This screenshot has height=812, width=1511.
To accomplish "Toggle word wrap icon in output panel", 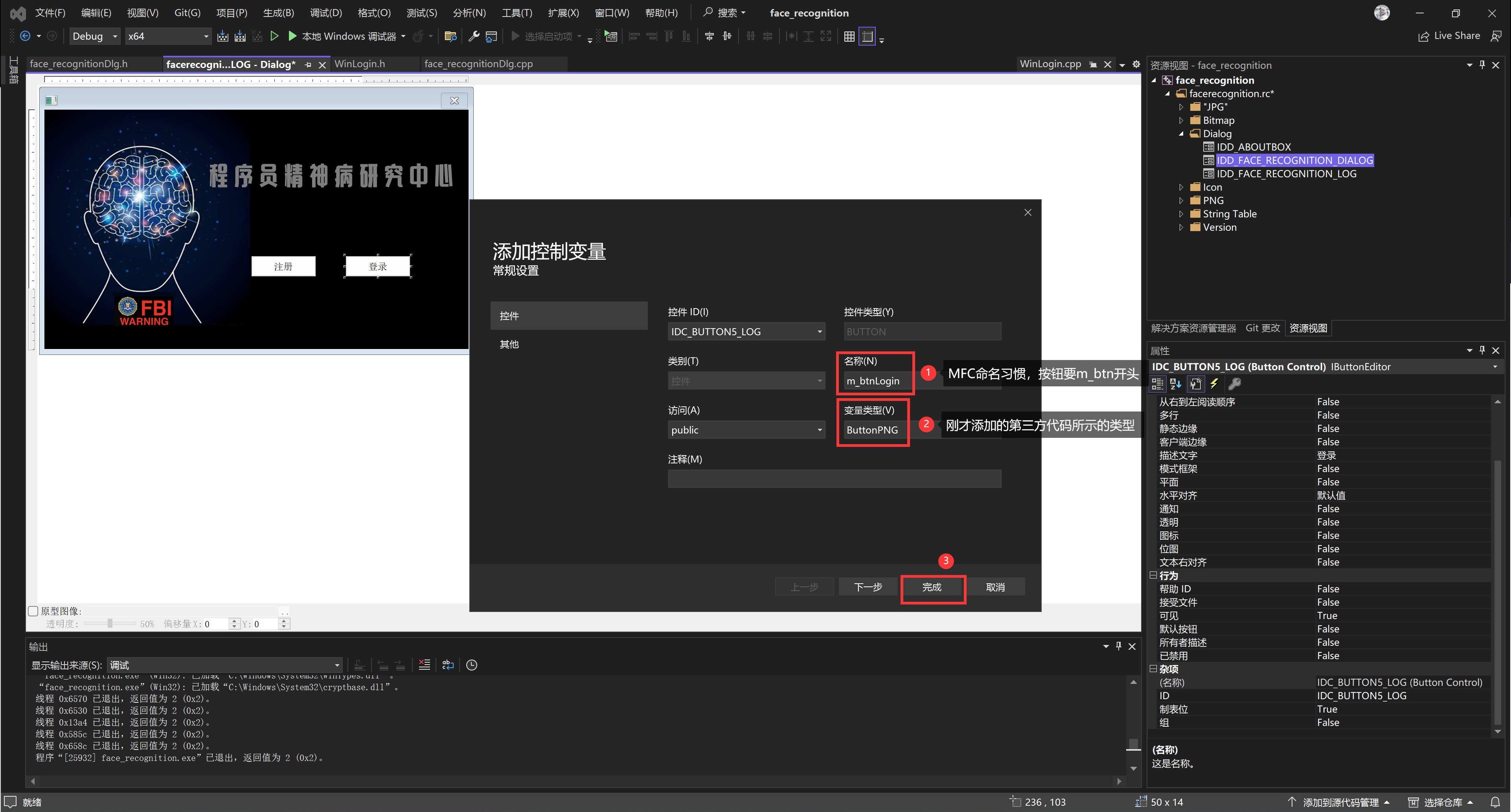I will click(448, 665).
